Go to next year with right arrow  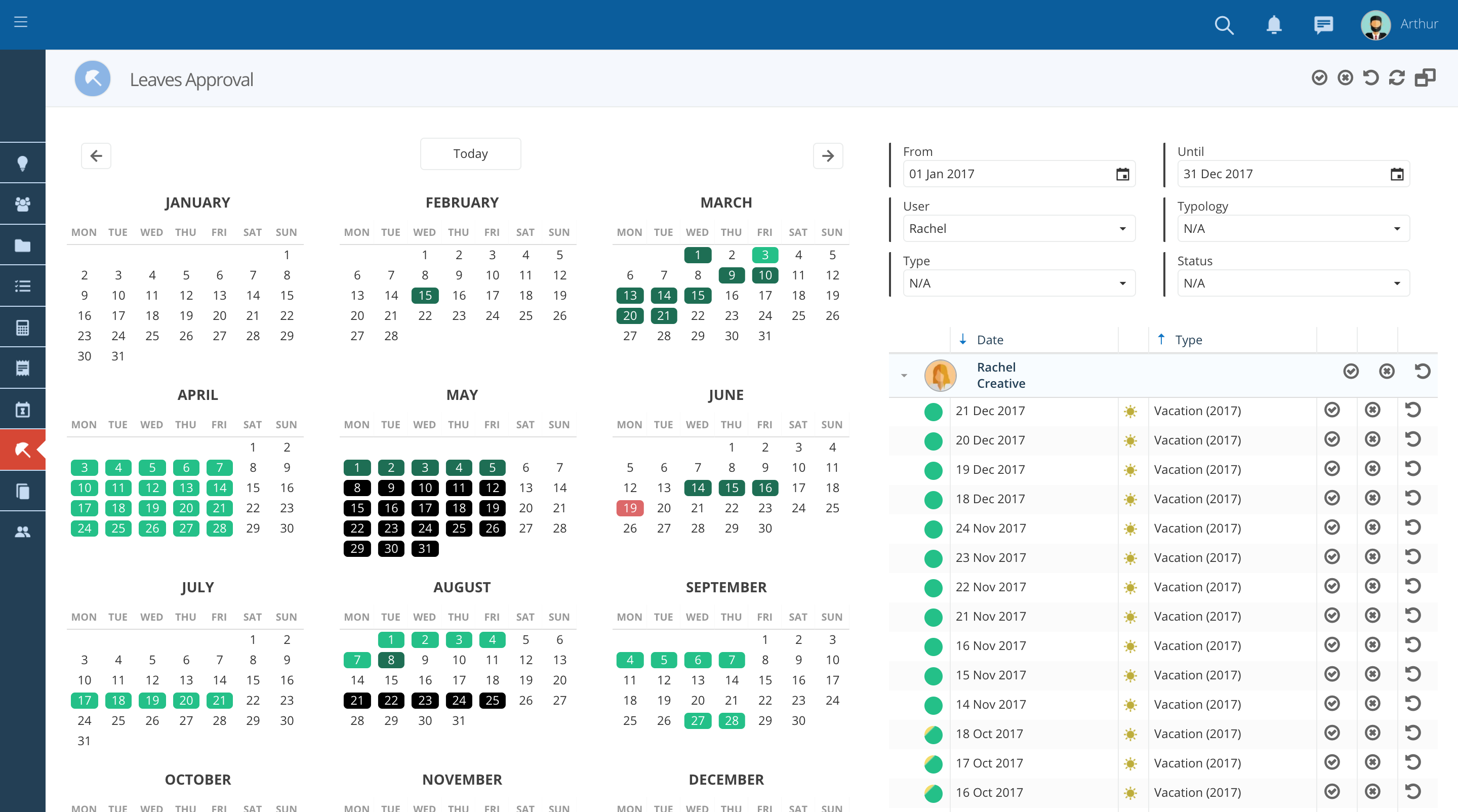828,155
